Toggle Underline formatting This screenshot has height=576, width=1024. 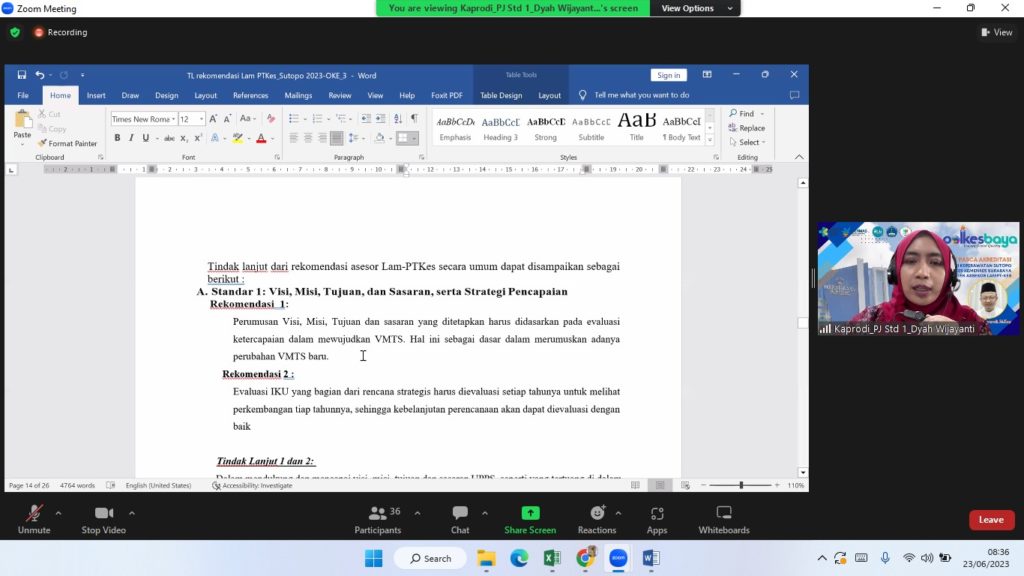[145, 138]
